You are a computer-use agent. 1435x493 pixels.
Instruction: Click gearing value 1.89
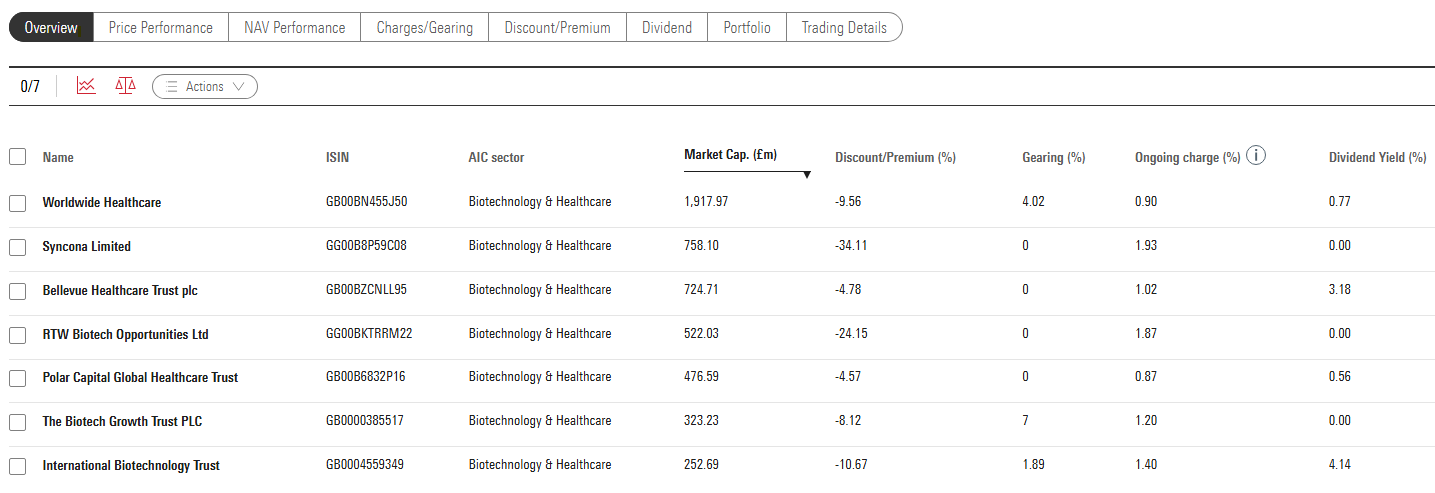(1033, 464)
